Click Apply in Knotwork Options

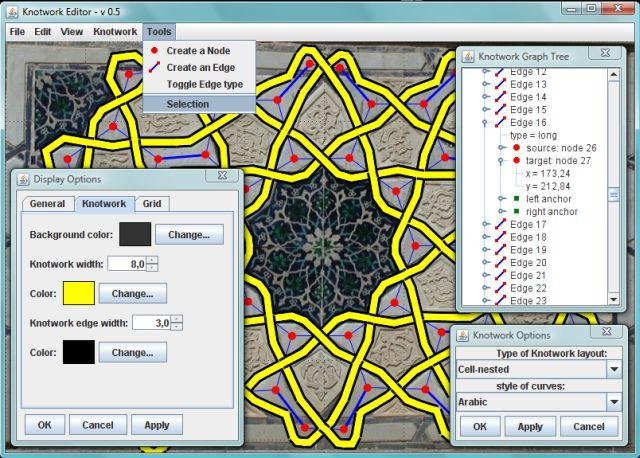(x=530, y=427)
